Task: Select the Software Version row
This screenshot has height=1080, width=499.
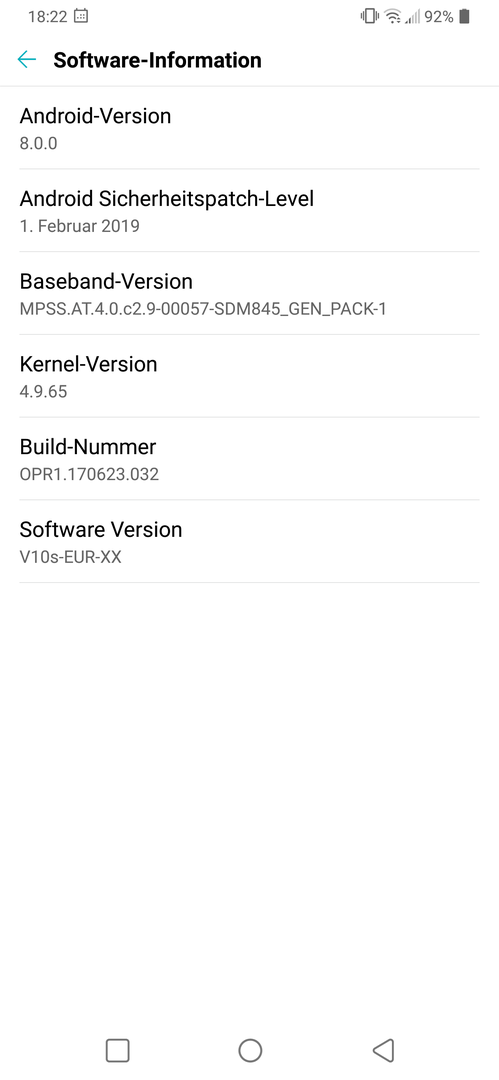Action: 250,541
